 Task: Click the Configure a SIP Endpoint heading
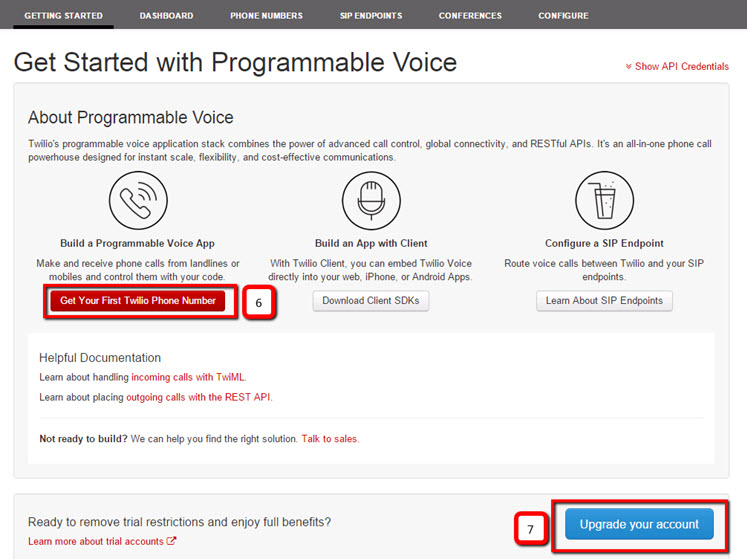(604, 243)
